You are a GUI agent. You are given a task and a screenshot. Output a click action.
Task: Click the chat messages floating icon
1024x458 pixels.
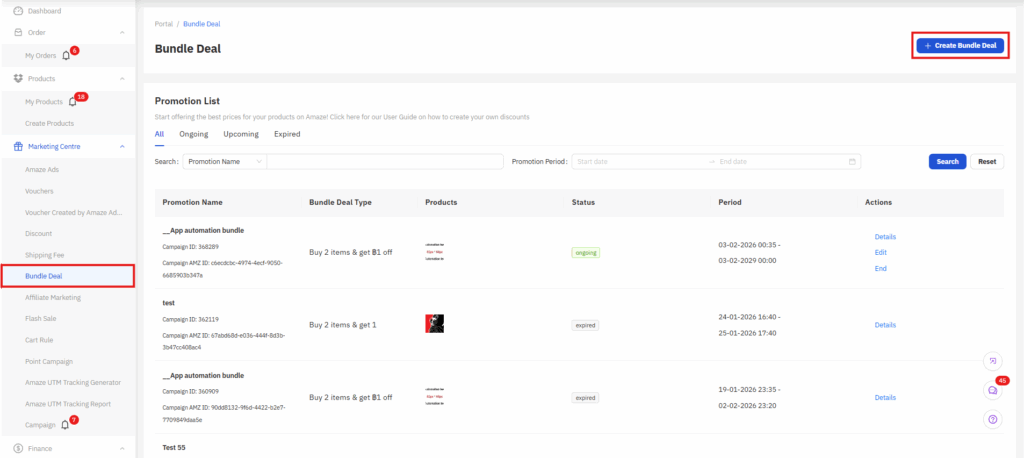coord(992,390)
